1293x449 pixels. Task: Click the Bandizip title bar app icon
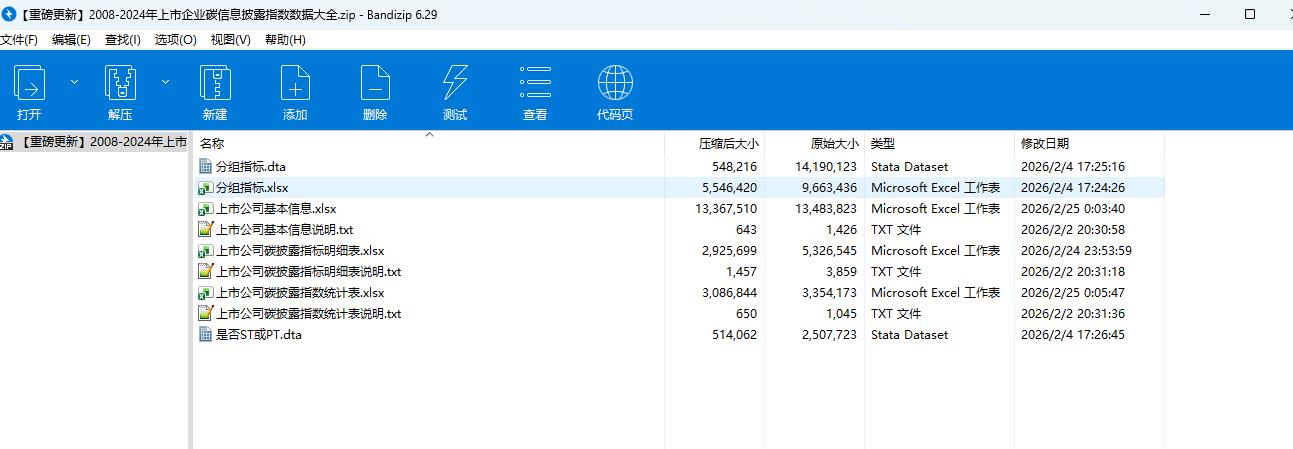(x=8, y=14)
